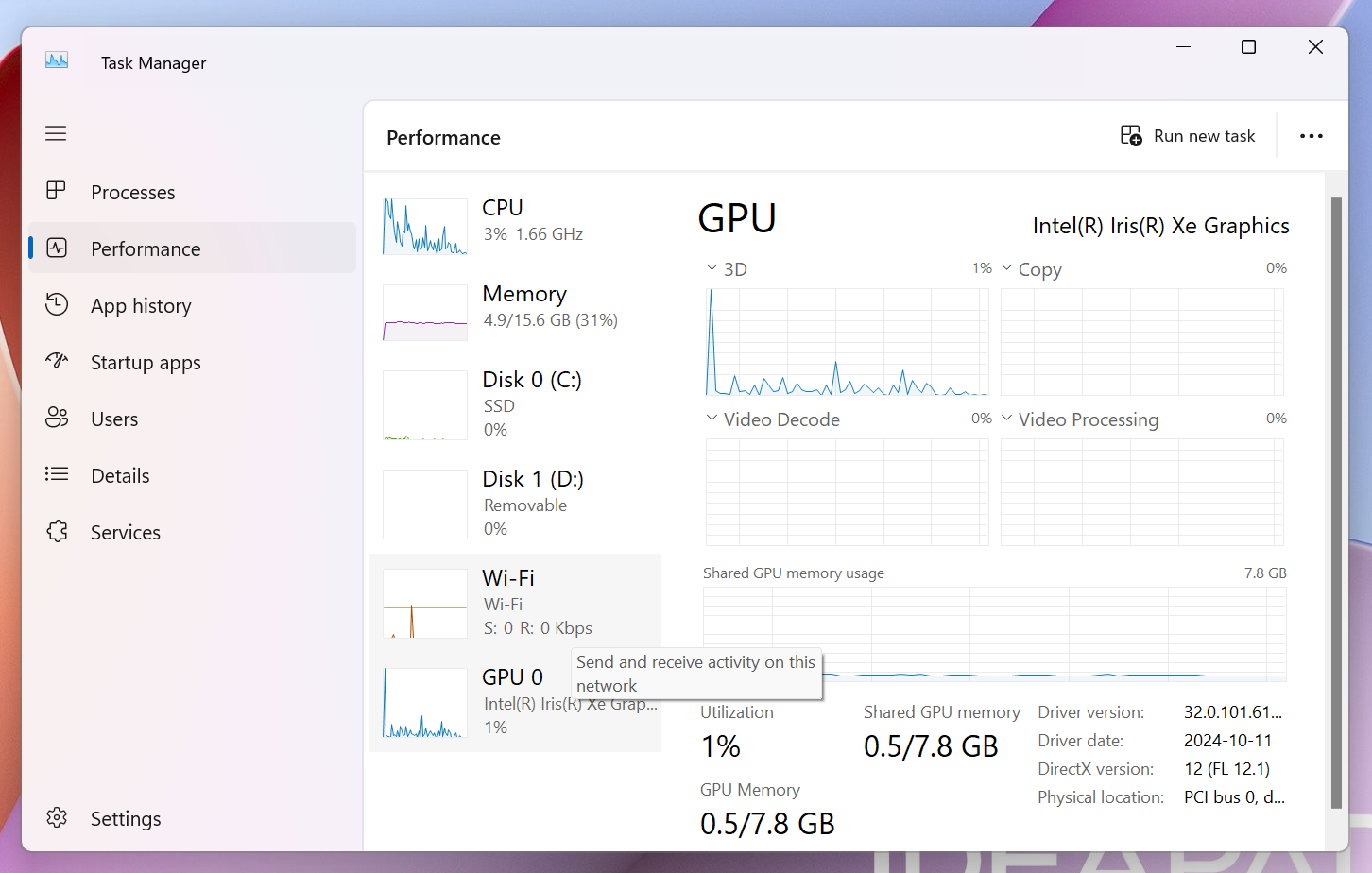Select the Wi-Fi title in the resource list
Screen dimensions: 1372x873
coord(508,578)
